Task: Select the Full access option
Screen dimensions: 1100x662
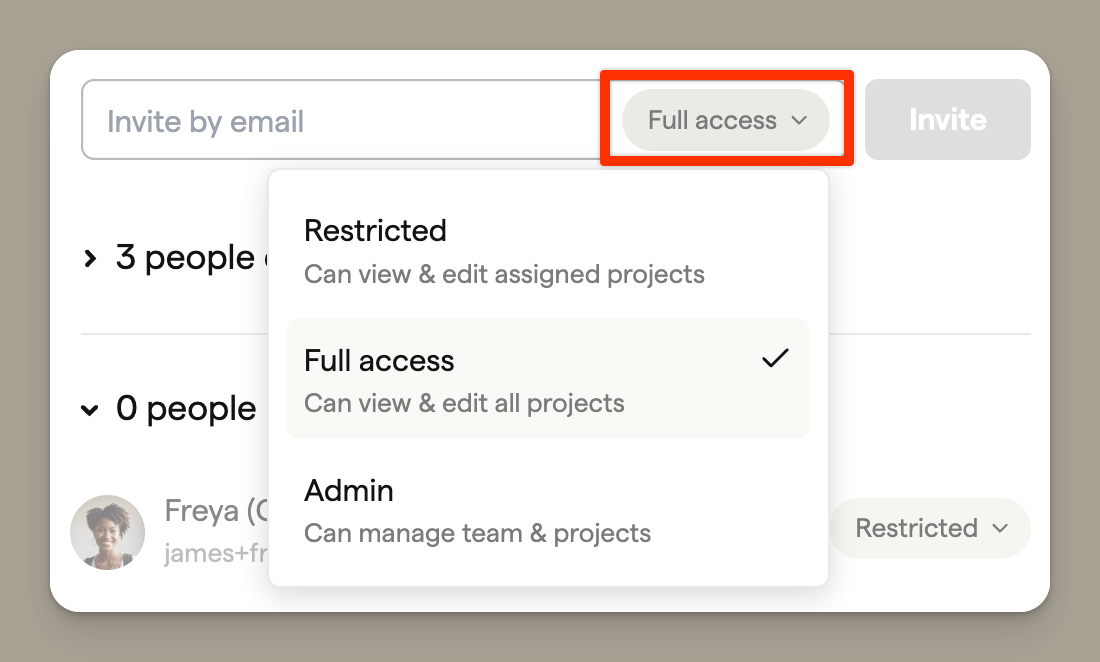Action: coord(548,379)
